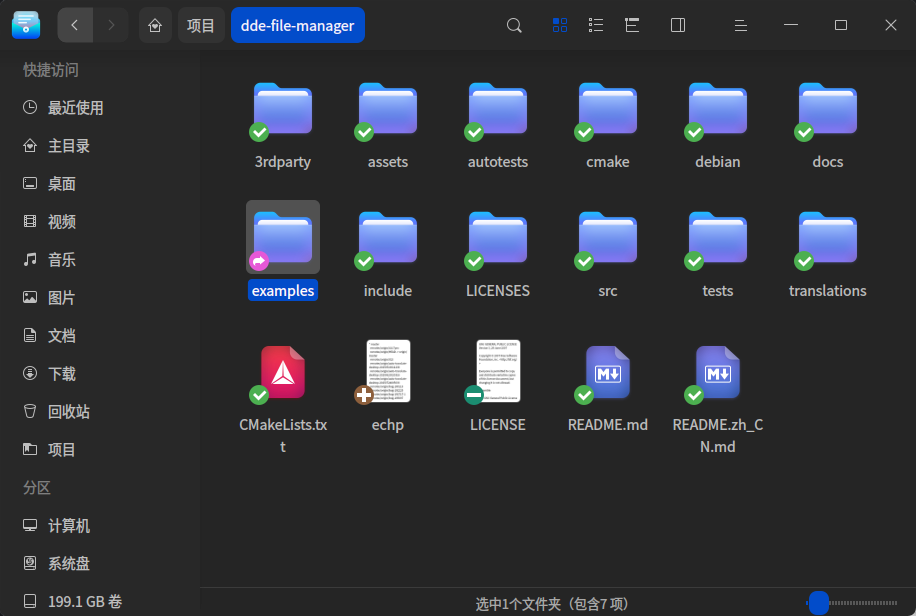
Task: Open the main hamburger menu
Action: click(x=741, y=25)
